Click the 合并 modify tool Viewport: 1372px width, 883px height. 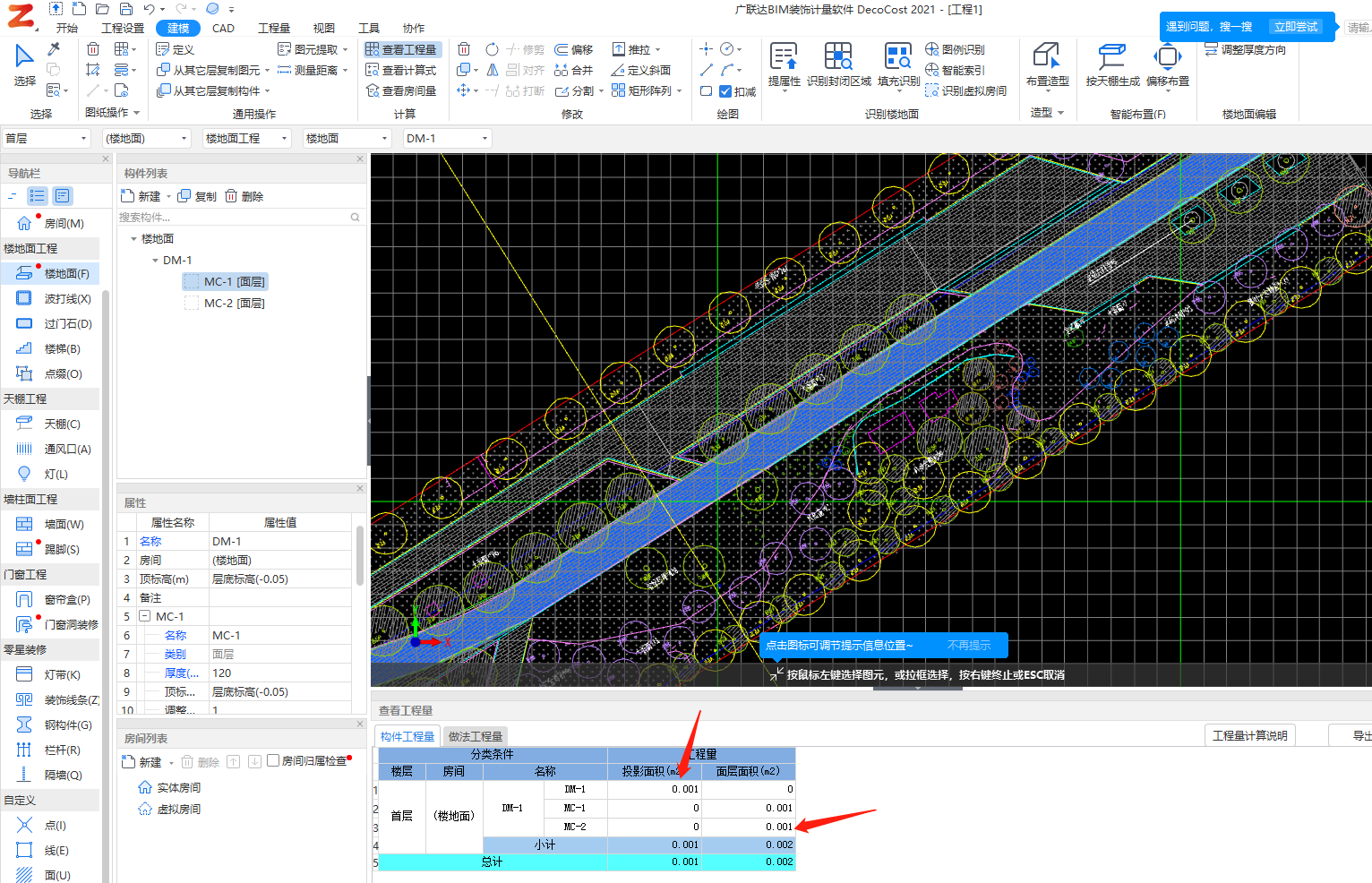click(574, 70)
